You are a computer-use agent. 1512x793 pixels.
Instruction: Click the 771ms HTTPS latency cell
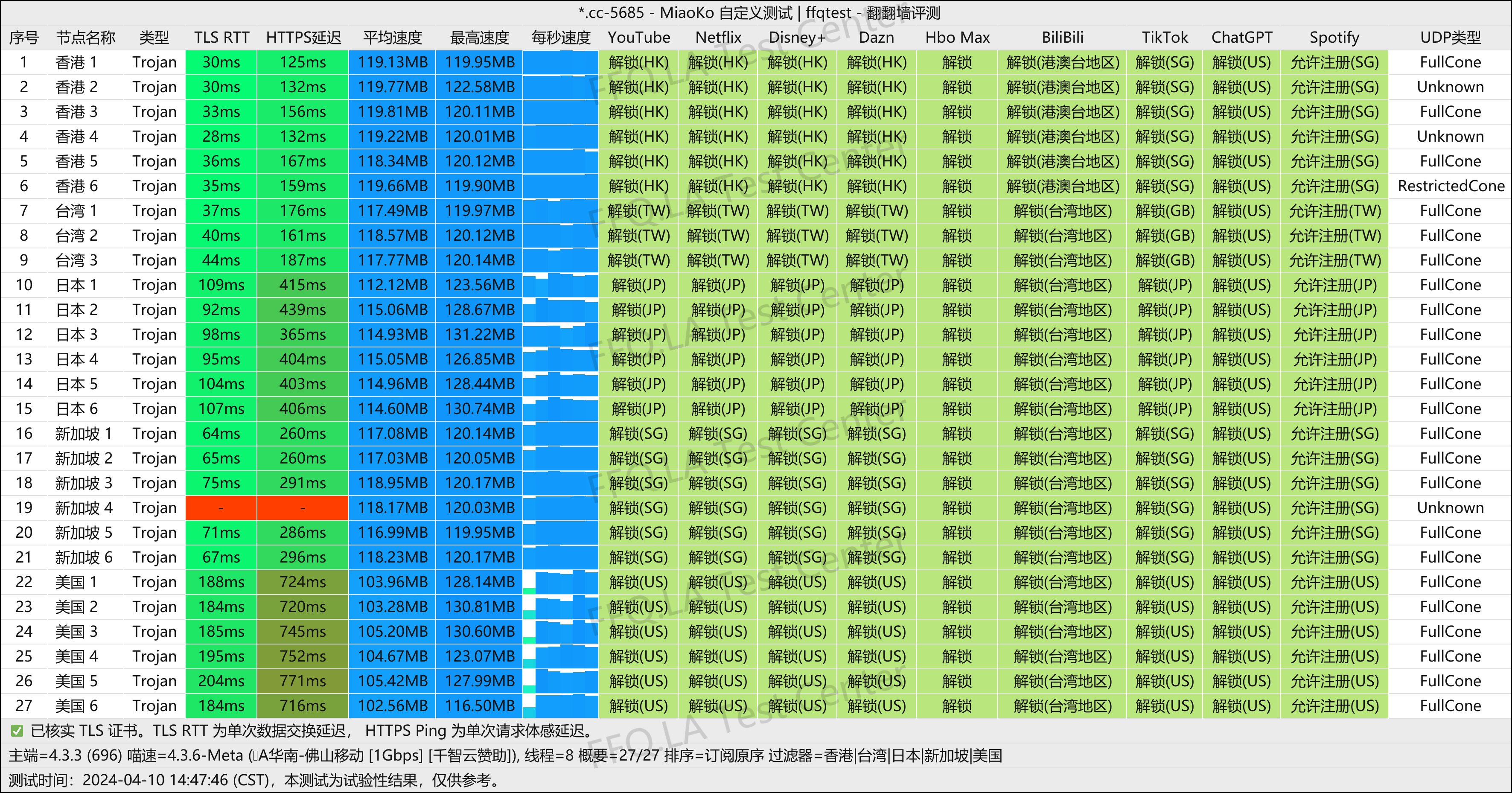click(302, 681)
